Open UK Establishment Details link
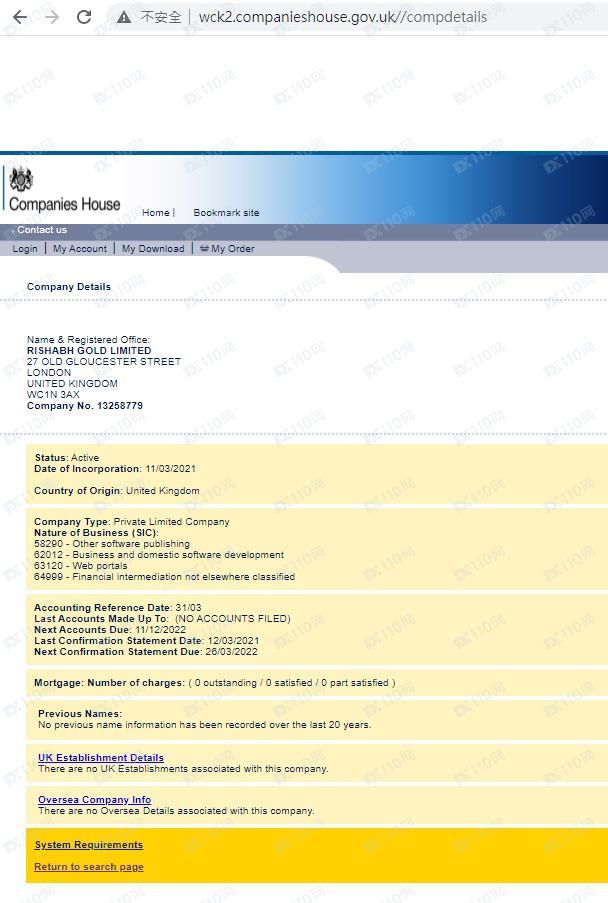This screenshot has width=608, height=903. 101,758
